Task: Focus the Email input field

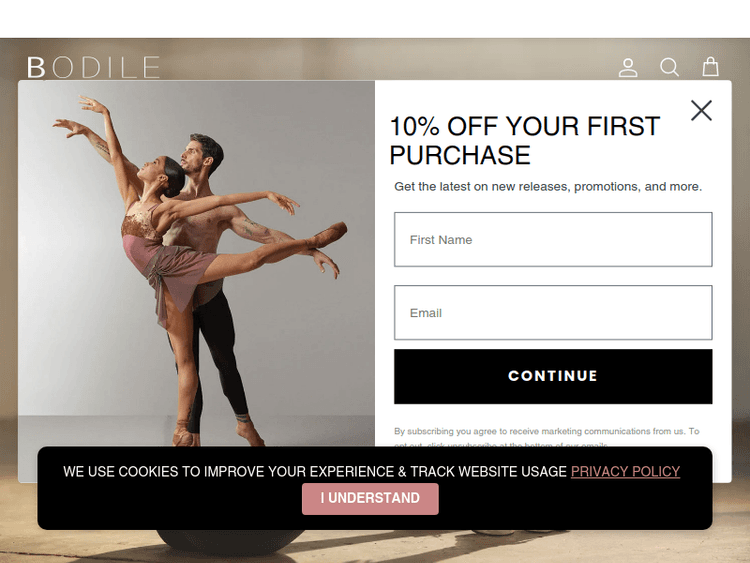Action: pyautogui.click(x=553, y=312)
